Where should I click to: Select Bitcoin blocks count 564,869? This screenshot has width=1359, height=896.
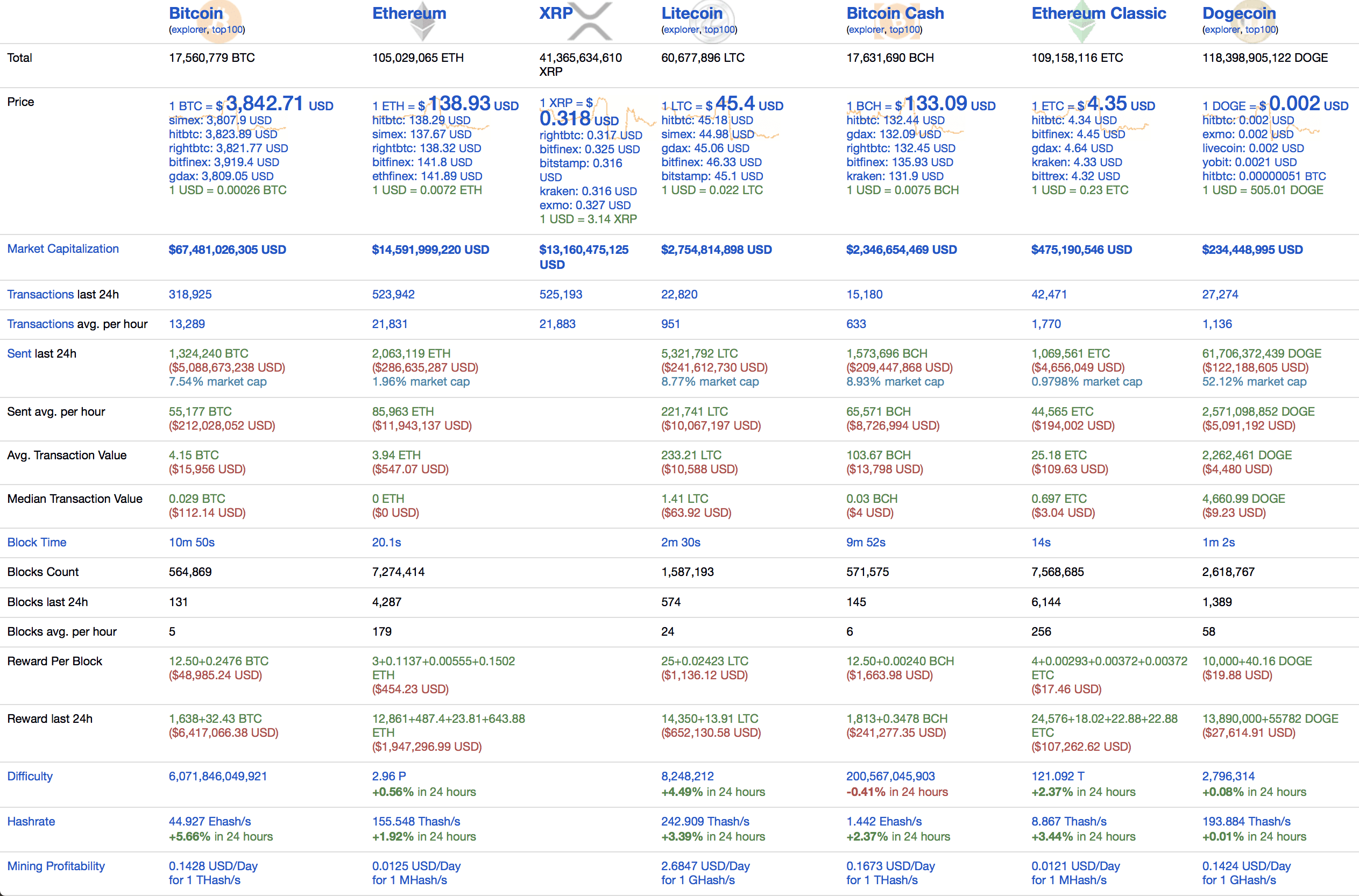190,572
